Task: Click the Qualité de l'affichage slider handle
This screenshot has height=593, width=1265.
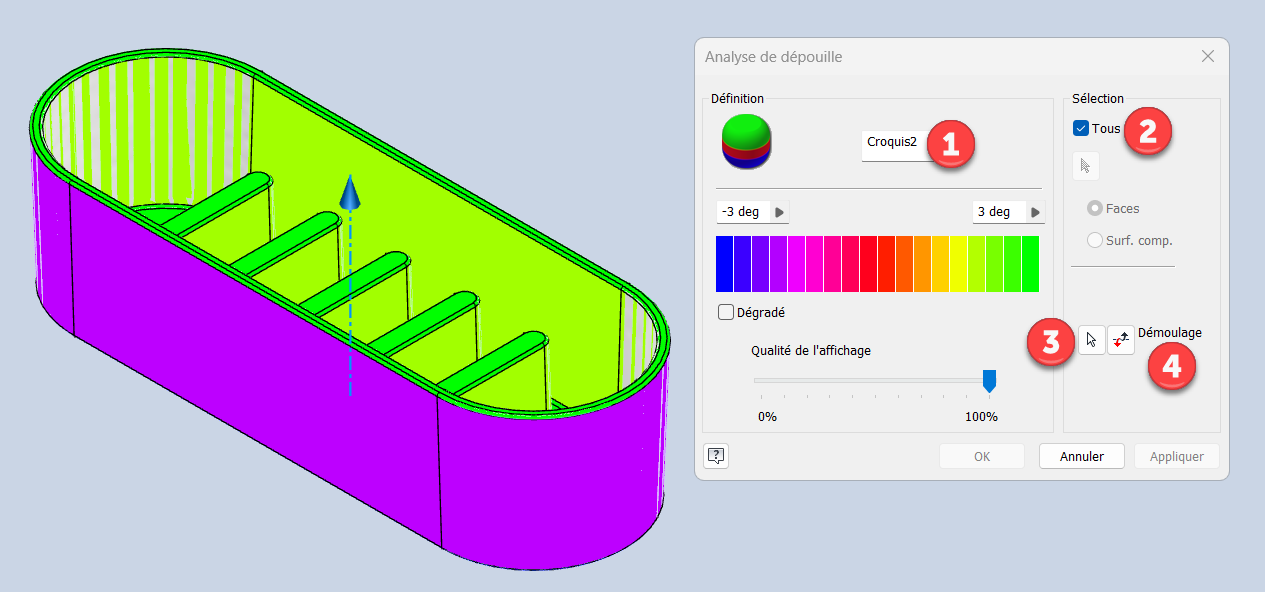Action: click(x=989, y=380)
